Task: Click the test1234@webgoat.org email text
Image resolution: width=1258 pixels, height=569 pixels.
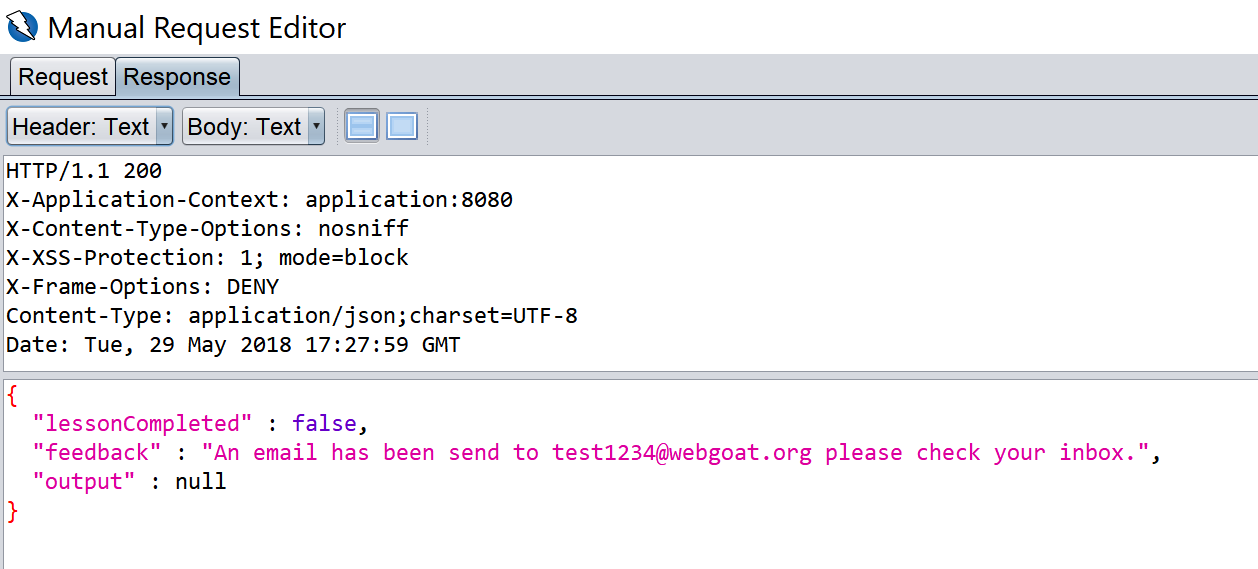Action: (x=682, y=452)
